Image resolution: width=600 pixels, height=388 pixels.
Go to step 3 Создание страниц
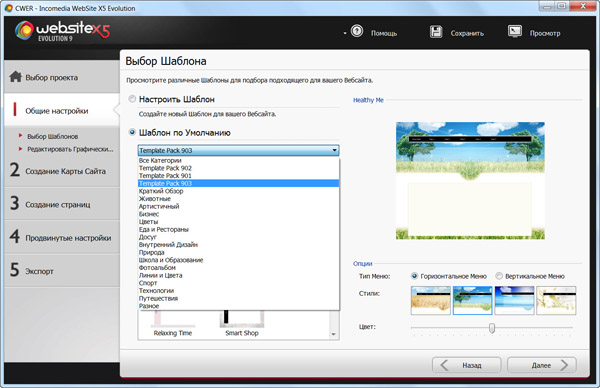tap(62, 204)
